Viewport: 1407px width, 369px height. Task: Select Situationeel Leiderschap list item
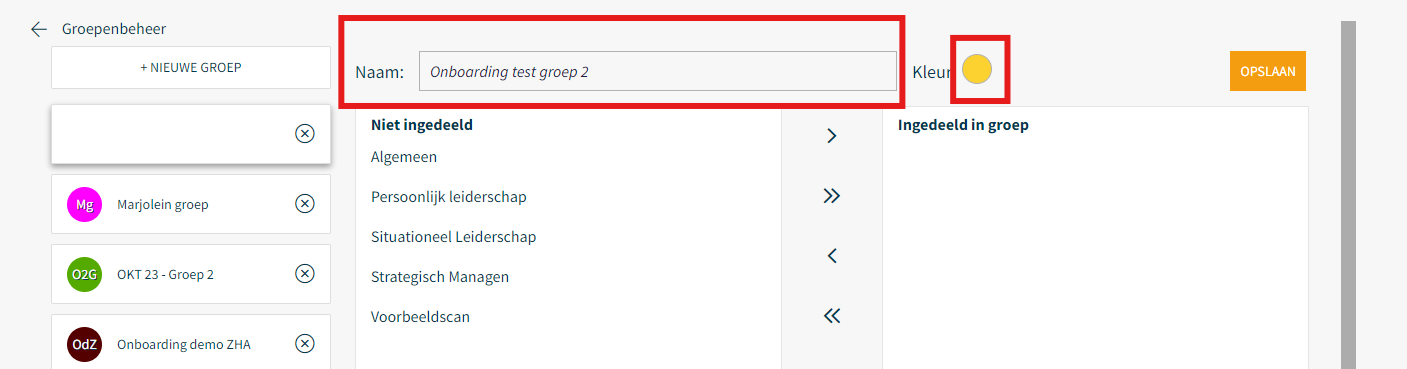pyautogui.click(x=454, y=237)
